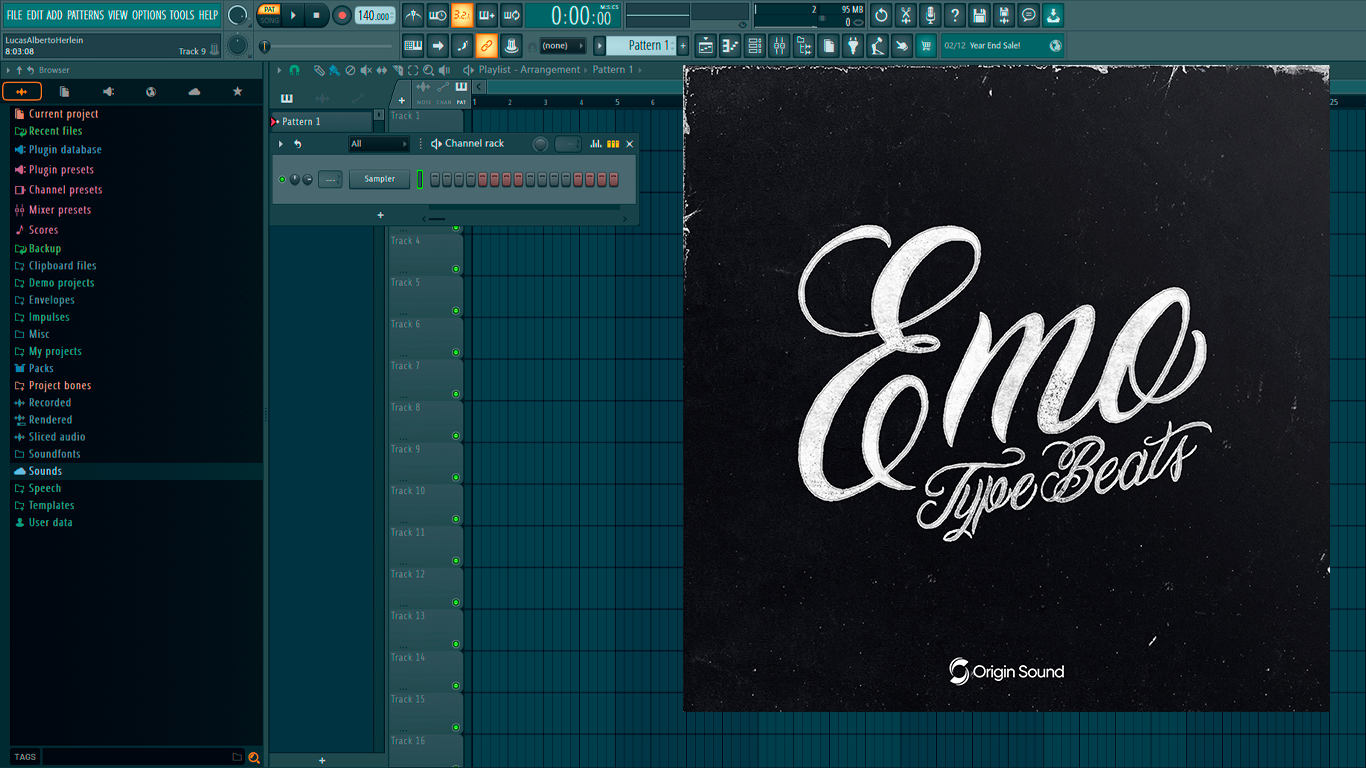Open the tempo tapper icon

[x=877, y=45]
